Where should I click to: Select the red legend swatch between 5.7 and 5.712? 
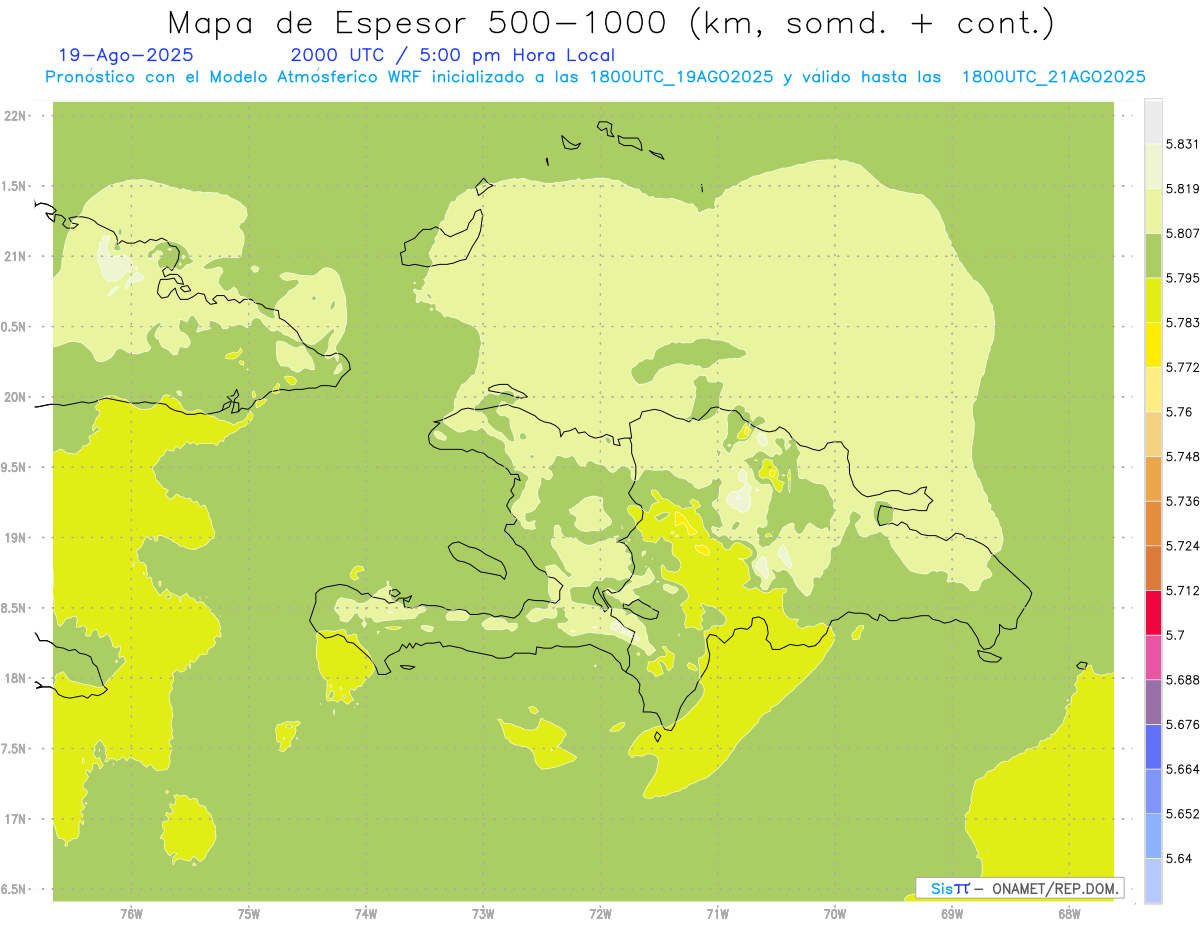pos(1153,612)
